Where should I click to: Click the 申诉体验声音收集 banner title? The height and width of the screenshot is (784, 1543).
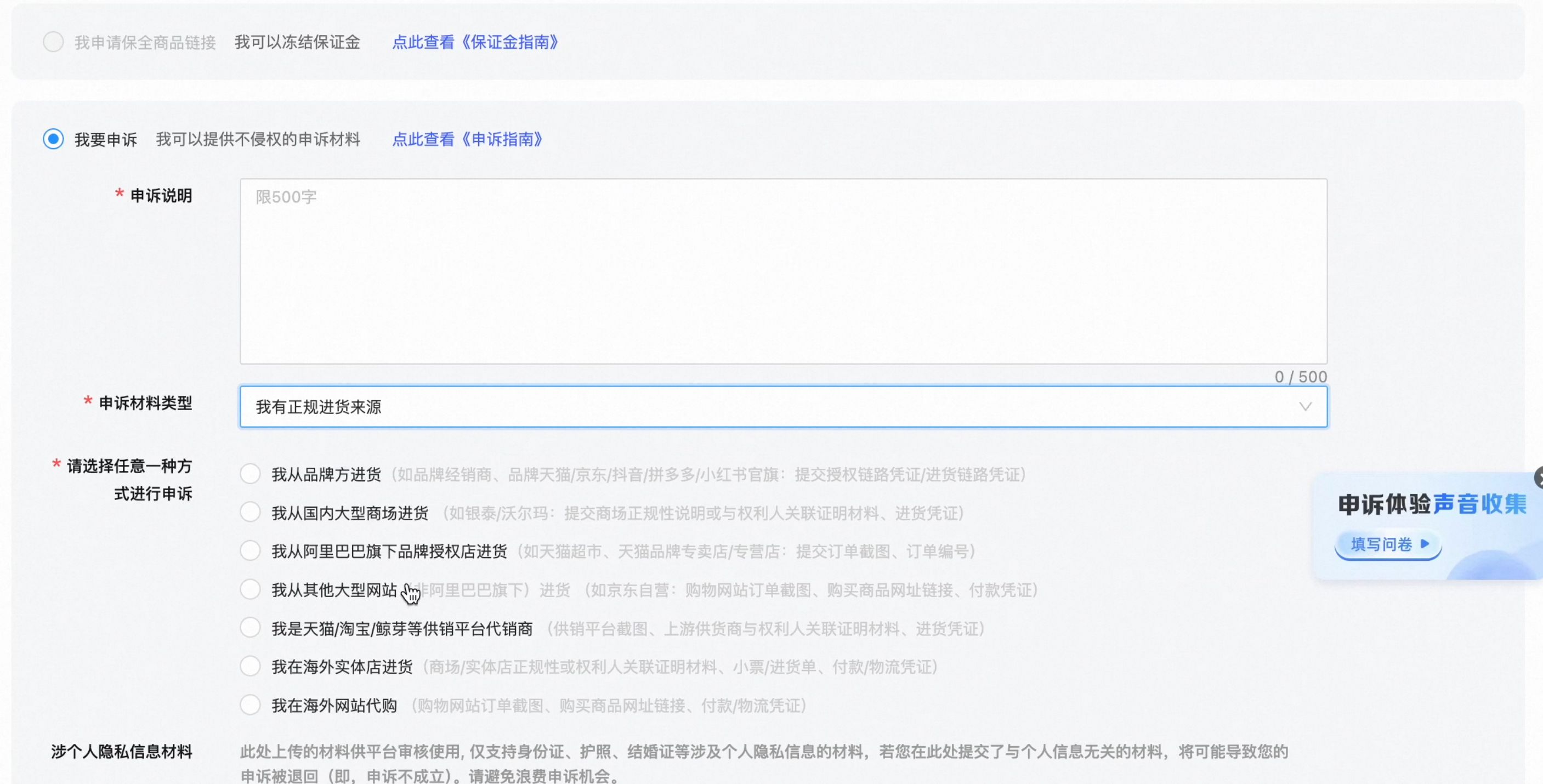[x=1432, y=504]
